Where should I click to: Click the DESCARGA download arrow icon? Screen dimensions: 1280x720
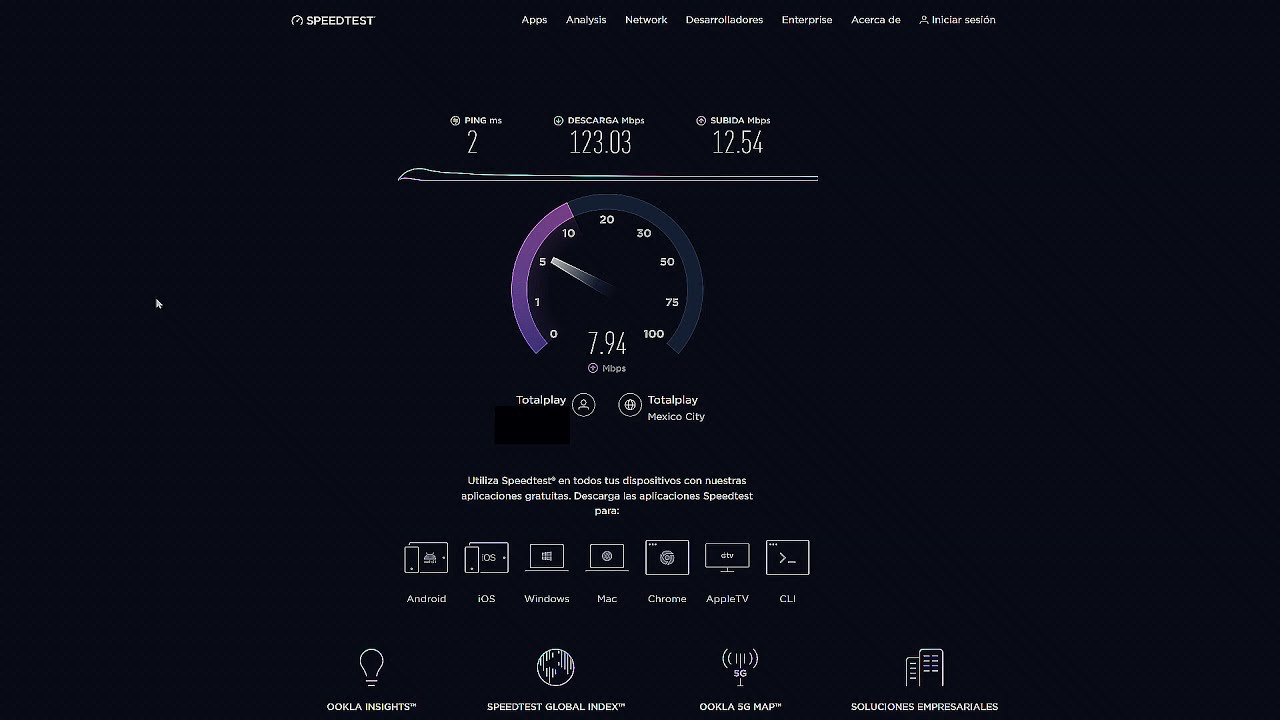558,120
